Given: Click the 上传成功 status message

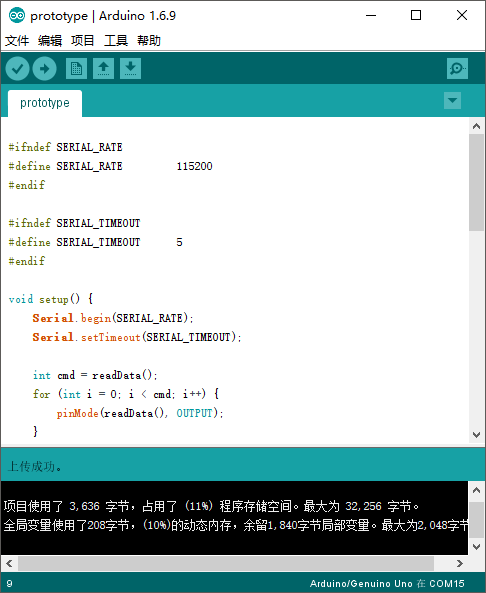Looking at the screenshot, I should point(35,467).
